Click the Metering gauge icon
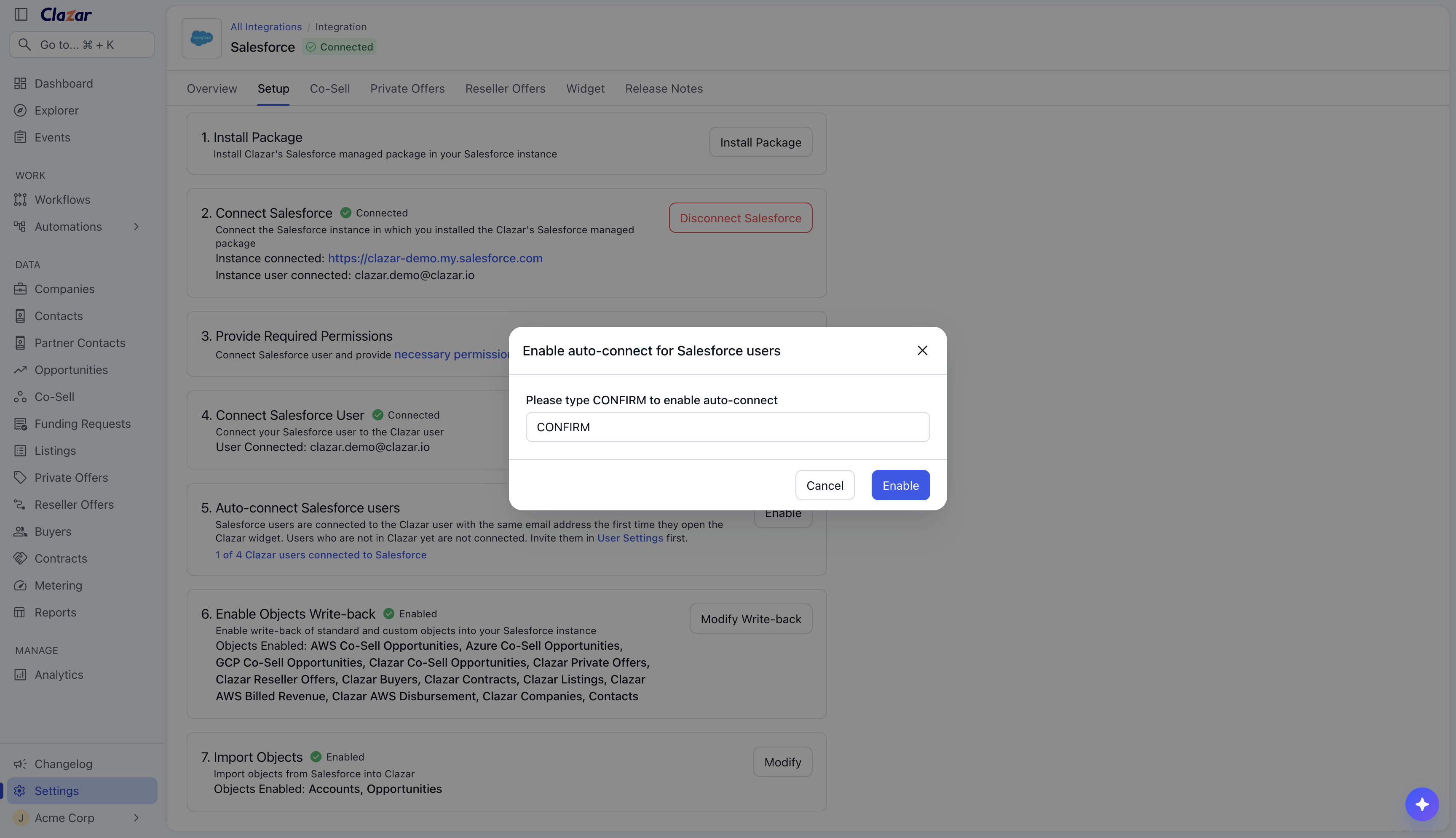The image size is (1456, 838). (20, 586)
